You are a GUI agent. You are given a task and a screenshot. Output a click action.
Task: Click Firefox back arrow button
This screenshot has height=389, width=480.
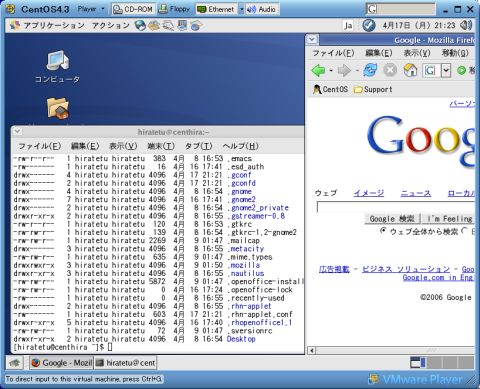tap(318, 70)
